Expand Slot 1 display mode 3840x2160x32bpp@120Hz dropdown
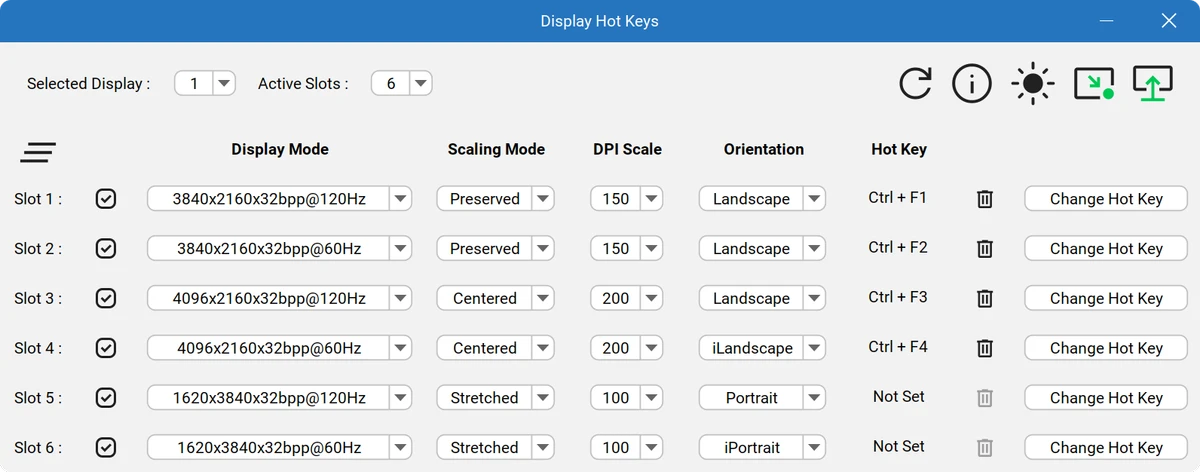 point(280,199)
